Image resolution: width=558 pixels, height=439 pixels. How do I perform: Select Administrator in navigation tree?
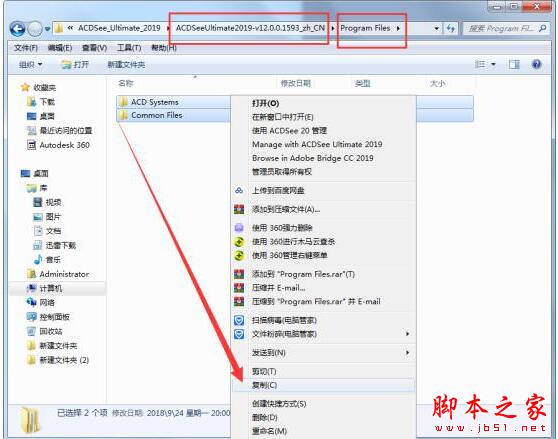pyautogui.click(x=58, y=274)
